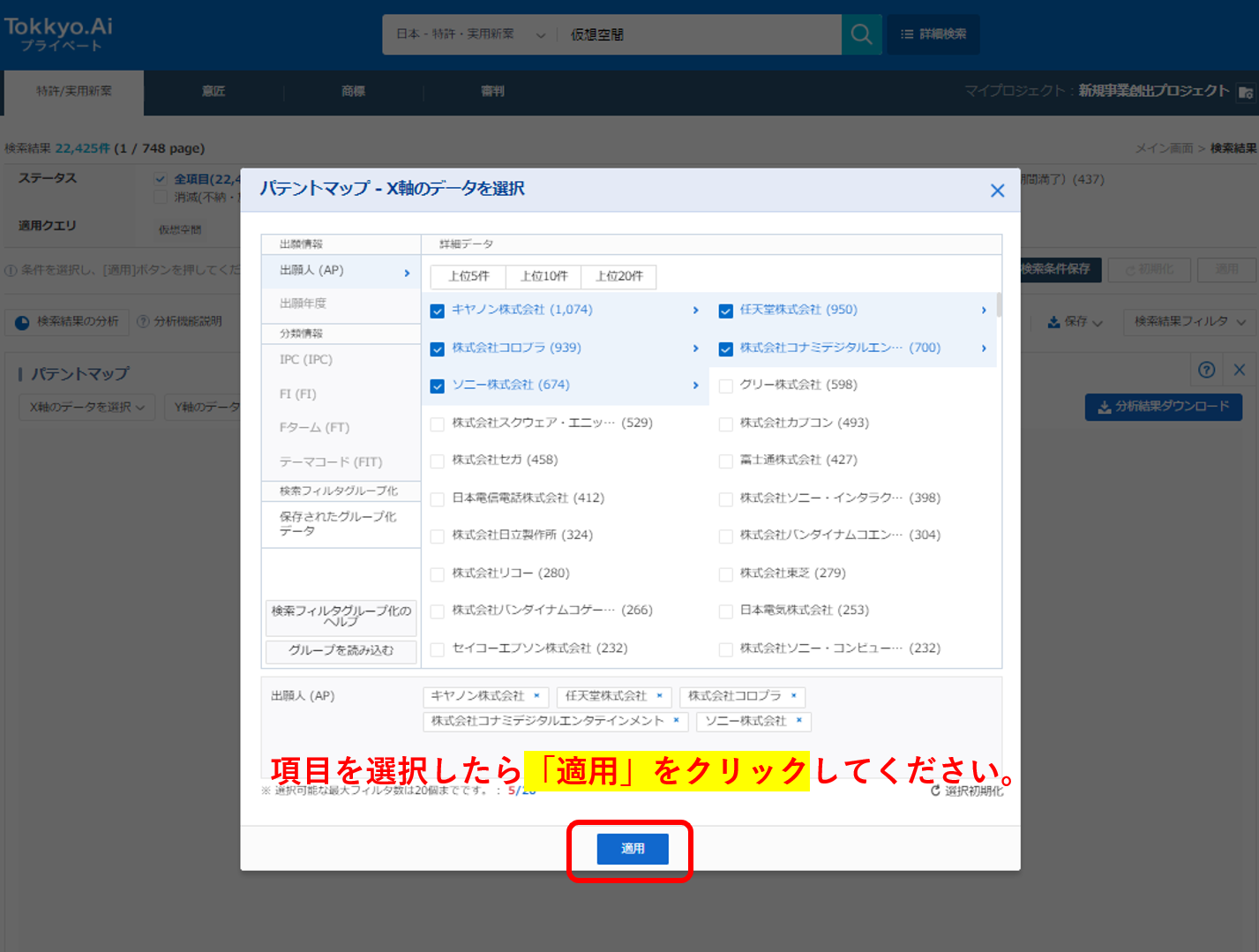
Task: Open 日本 - 特許・実用新案 dropdown
Action: (470, 34)
